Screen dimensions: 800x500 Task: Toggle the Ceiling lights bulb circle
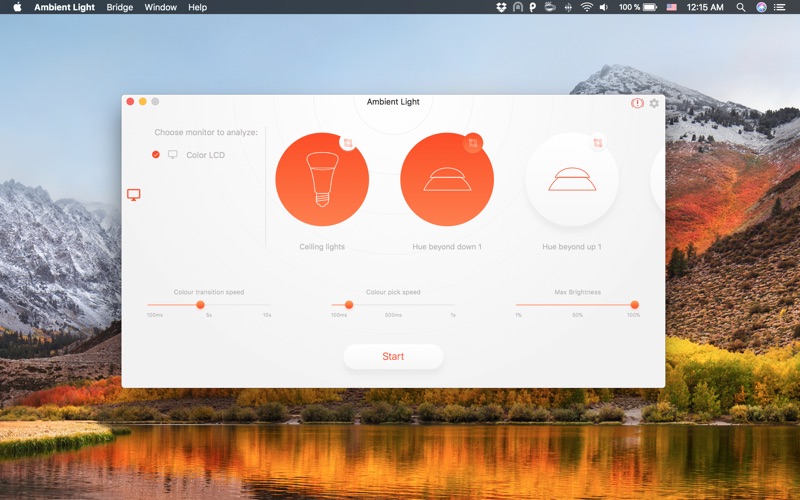pos(322,179)
